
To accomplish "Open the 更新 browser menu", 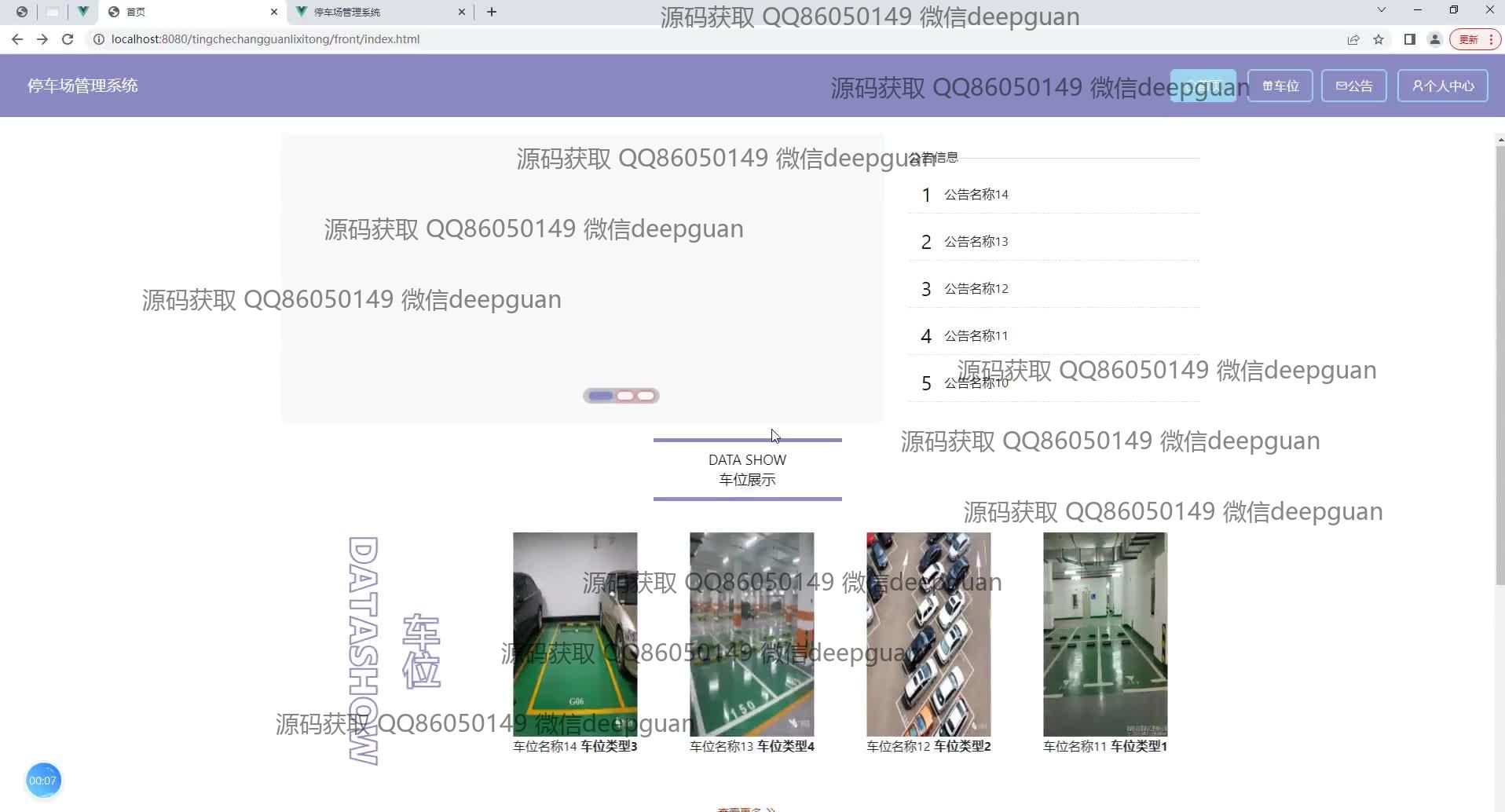I will pyautogui.click(x=1475, y=39).
